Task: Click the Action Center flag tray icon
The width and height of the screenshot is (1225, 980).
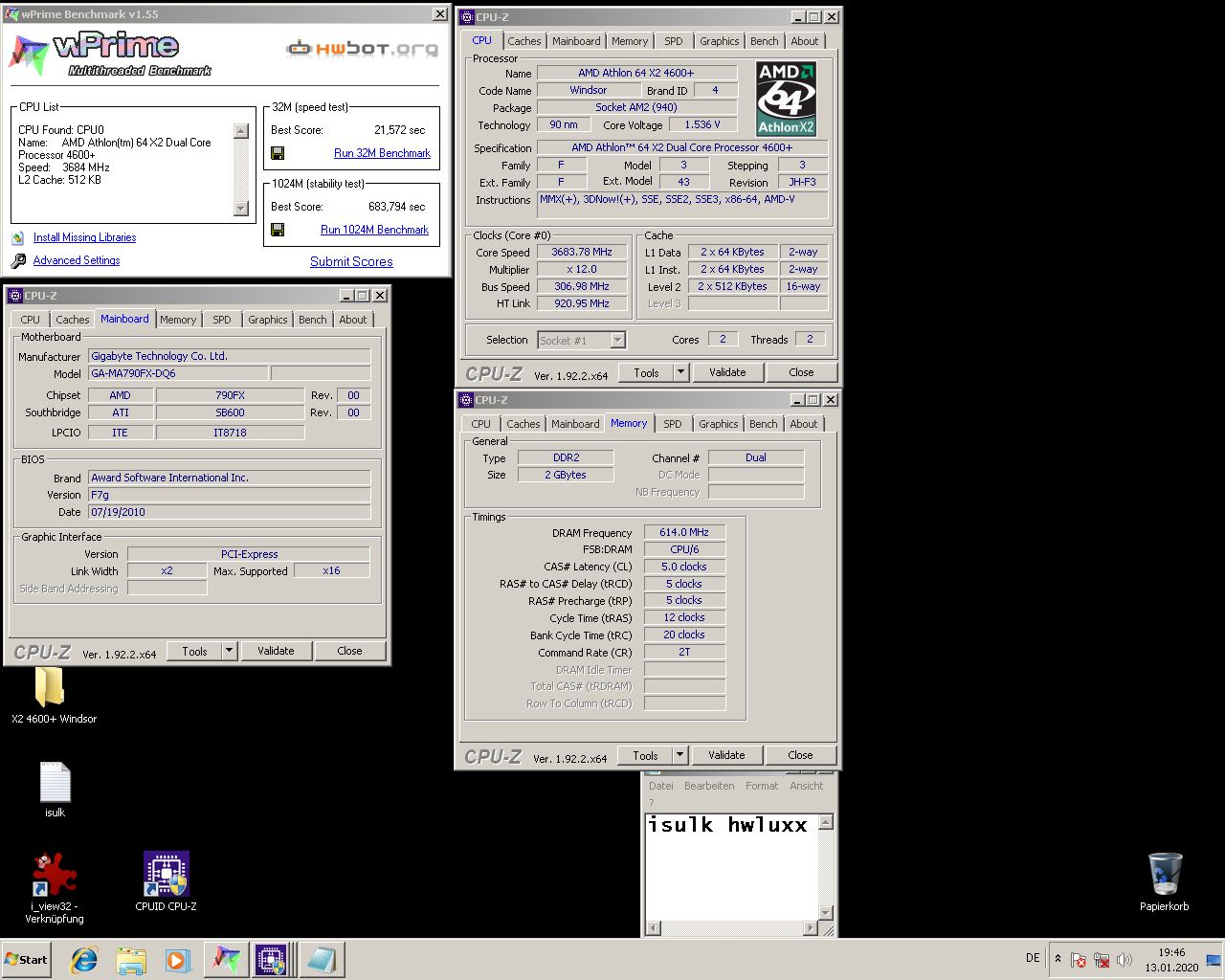Action: pyautogui.click(x=1079, y=959)
